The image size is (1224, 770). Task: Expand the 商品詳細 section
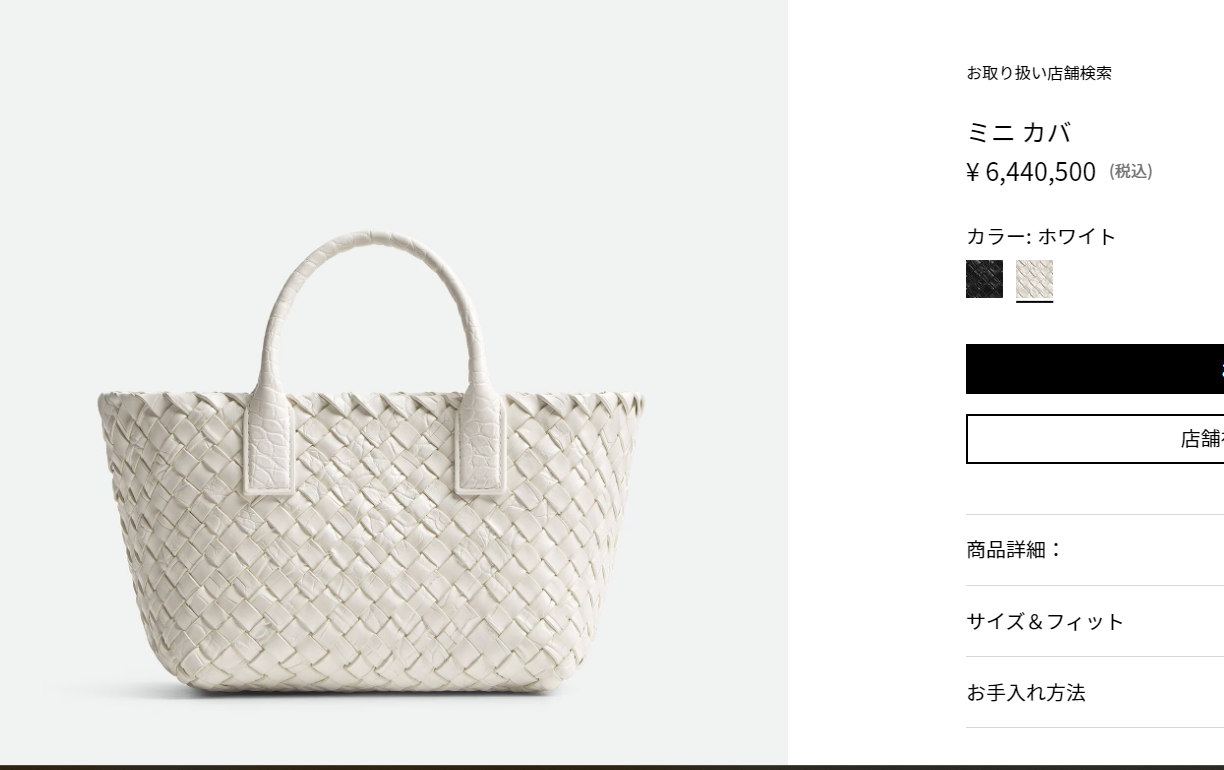[x=1095, y=550]
